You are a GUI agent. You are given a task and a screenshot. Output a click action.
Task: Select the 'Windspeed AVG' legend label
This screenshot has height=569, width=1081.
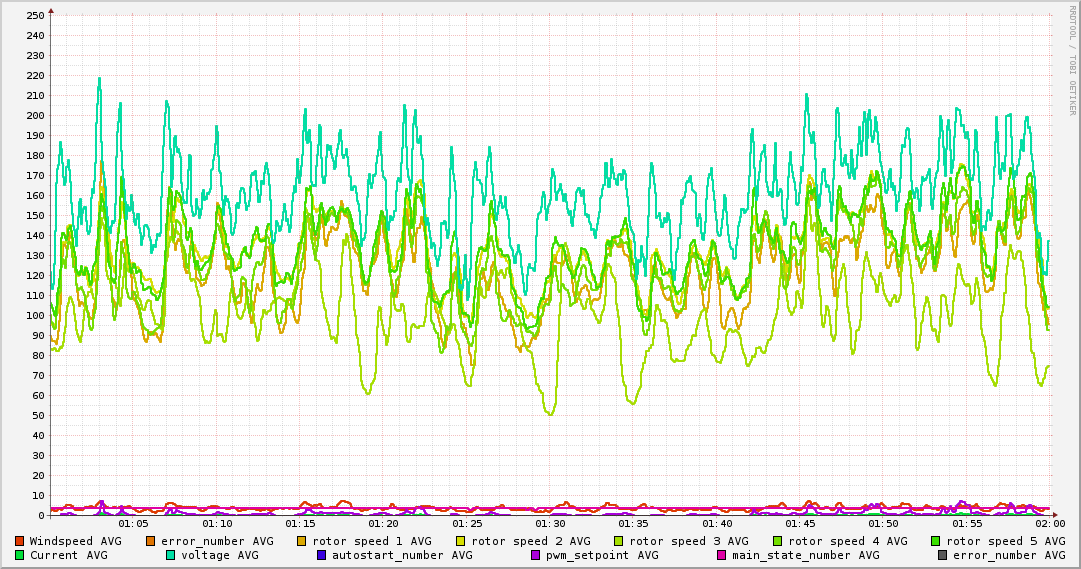coord(75,541)
